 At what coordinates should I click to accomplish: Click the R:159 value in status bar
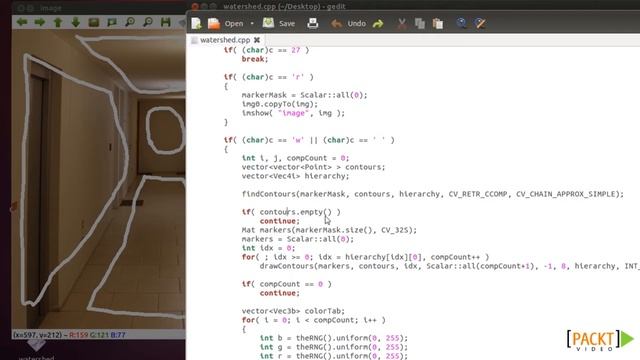tap(78, 335)
